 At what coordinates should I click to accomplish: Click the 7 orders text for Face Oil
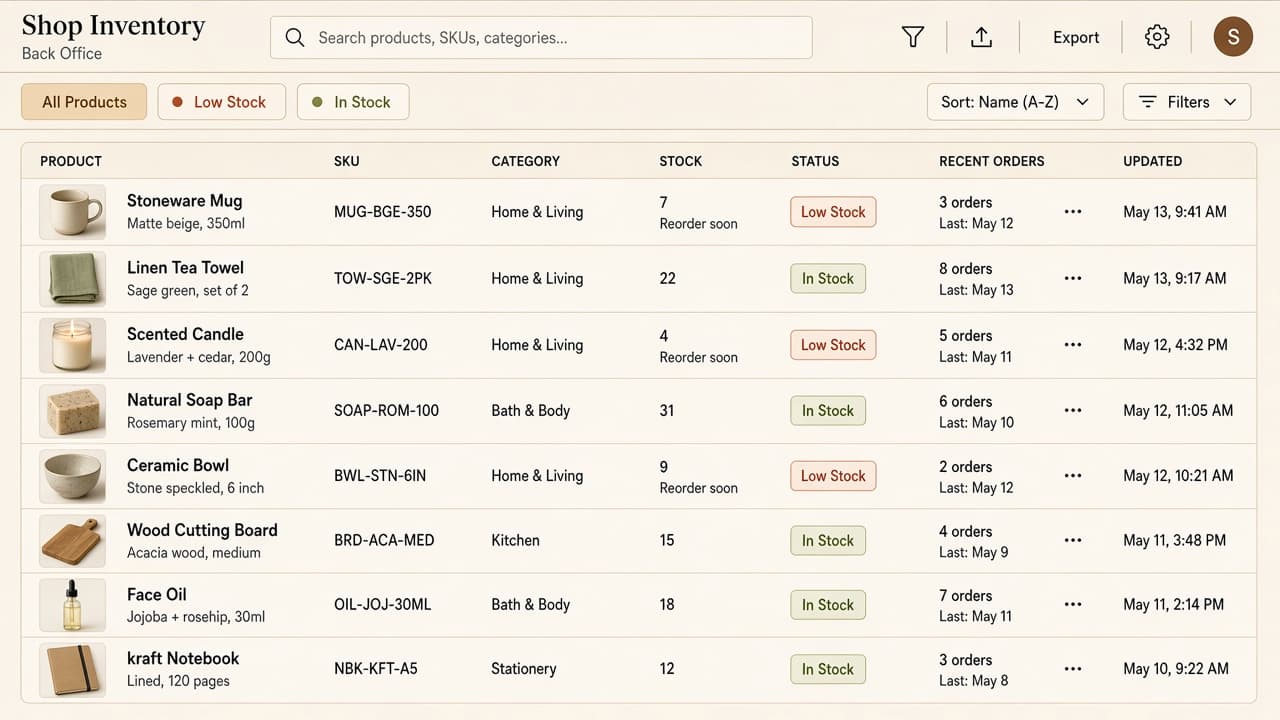pyautogui.click(x=965, y=595)
